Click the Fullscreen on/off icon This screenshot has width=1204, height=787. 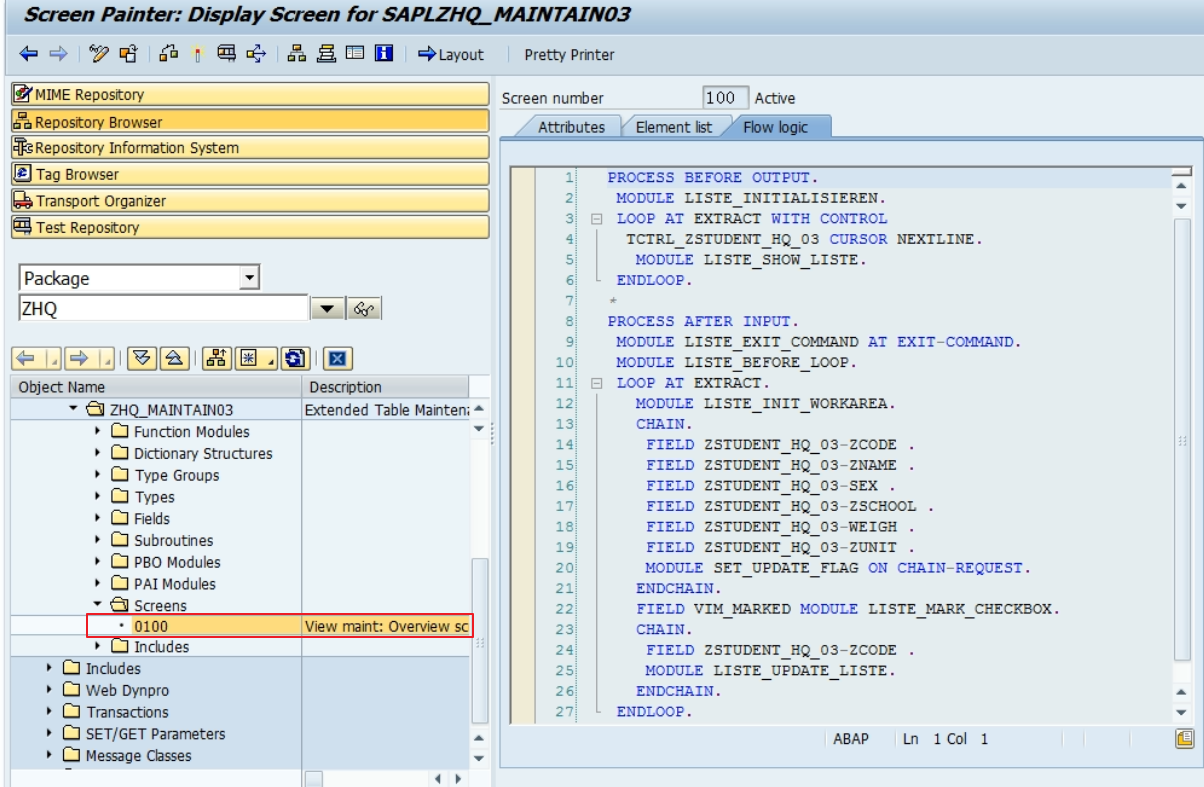click(x=355, y=54)
